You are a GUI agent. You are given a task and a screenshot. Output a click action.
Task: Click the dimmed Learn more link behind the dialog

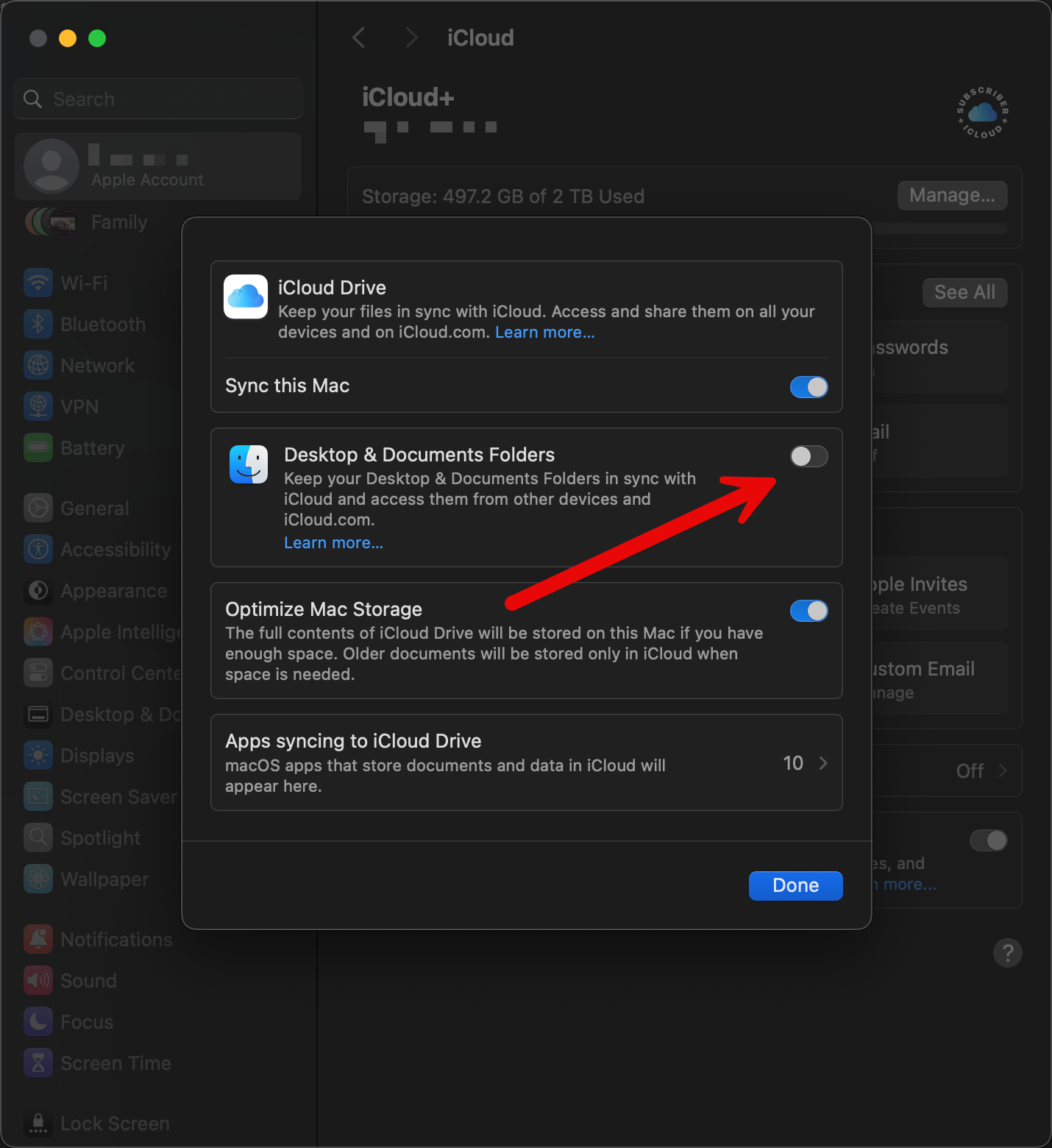click(906, 884)
